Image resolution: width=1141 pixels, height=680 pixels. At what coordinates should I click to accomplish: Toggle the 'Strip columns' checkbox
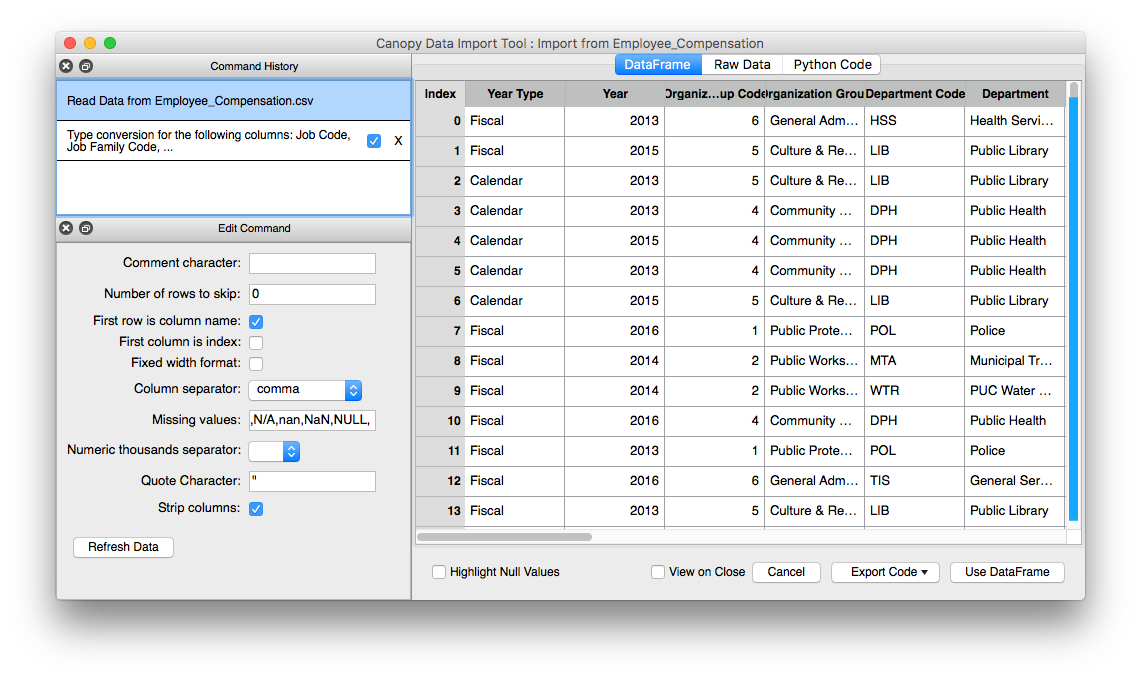255,508
